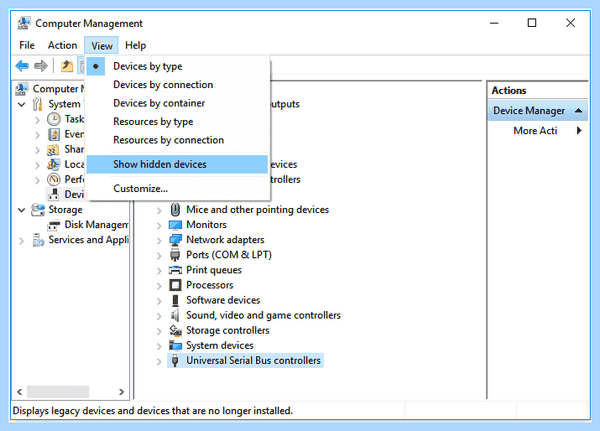Expand Services and Applications node
The image size is (600, 431).
[x=21, y=240]
